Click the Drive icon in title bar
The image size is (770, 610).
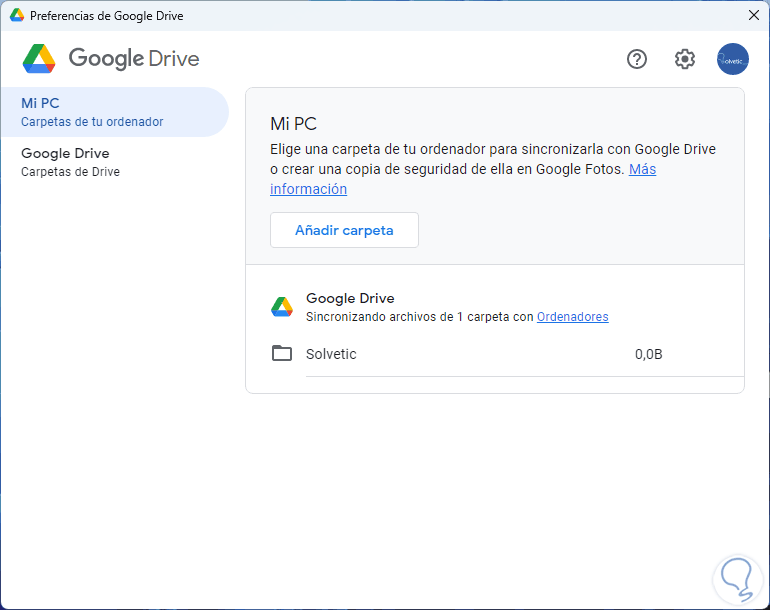pyautogui.click(x=17, y=15)
